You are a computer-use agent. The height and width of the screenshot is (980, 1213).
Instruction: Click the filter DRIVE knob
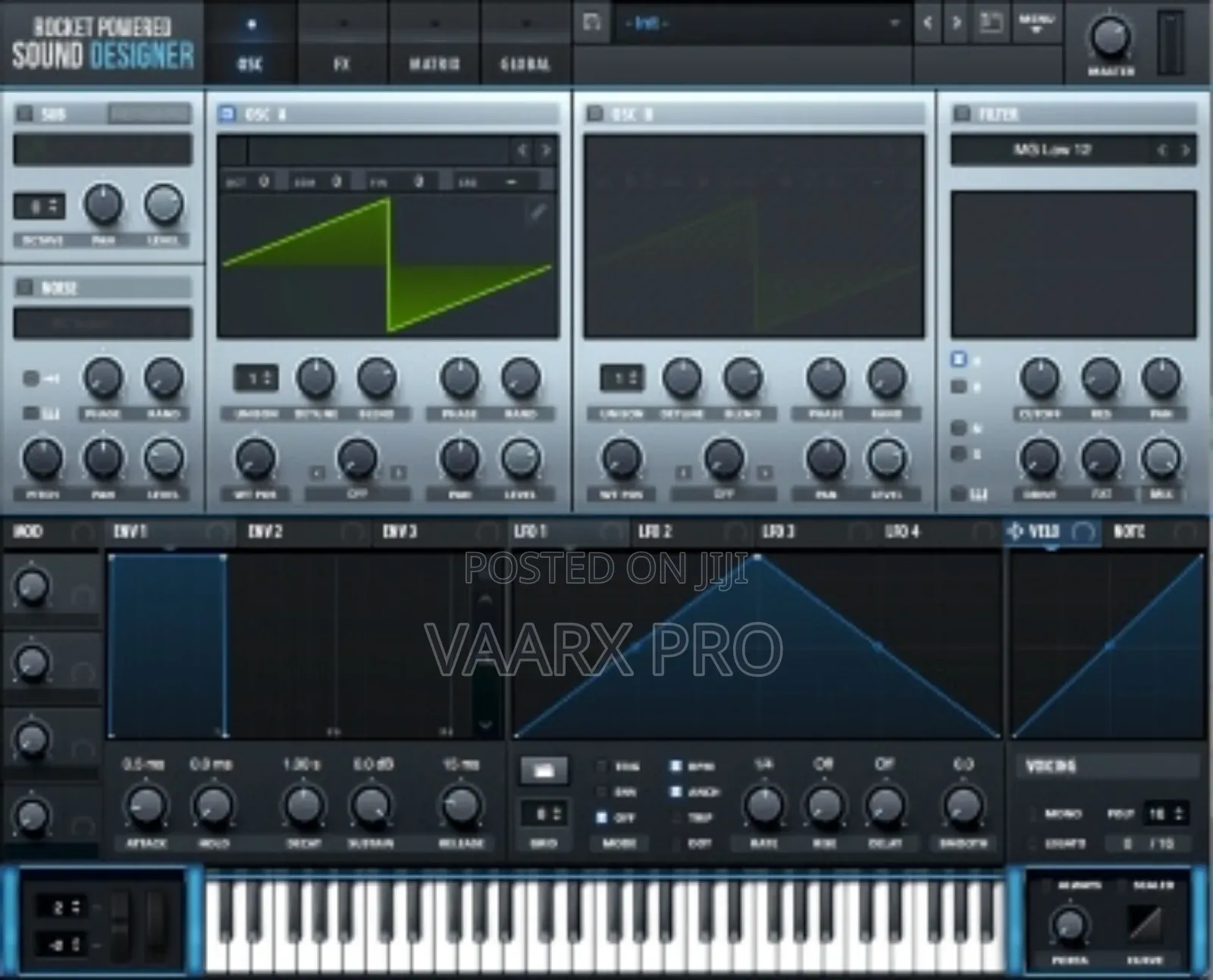(1040, 459)
